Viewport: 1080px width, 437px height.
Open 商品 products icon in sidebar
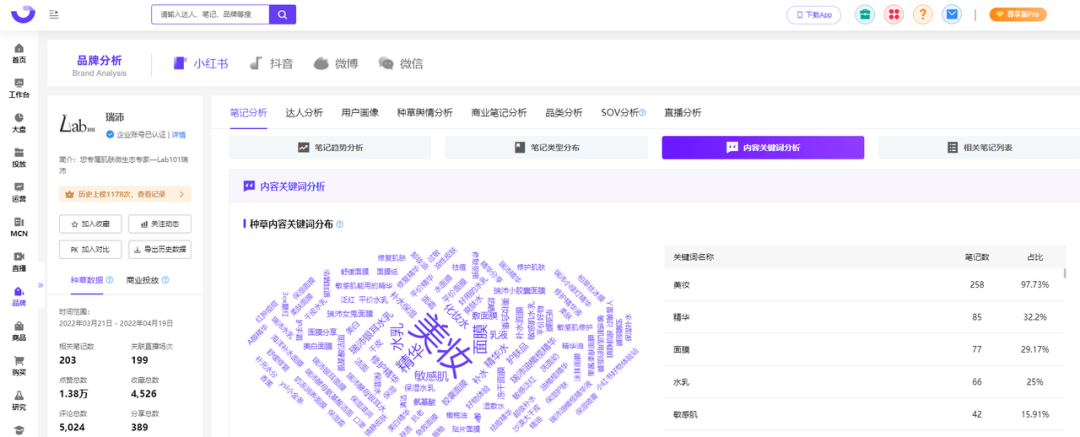click(19, 332)
